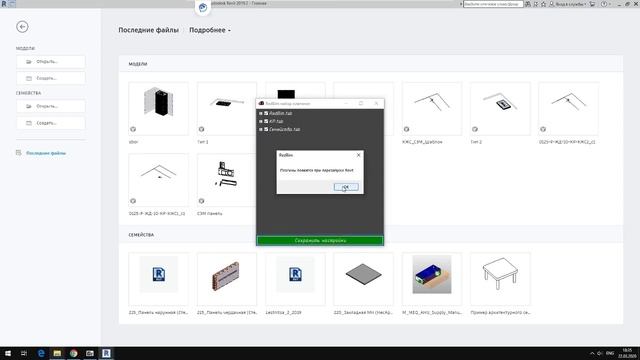Click the ENG language indicator
The height and width of the screenshot is (360, 640).
tap(610, 353)
